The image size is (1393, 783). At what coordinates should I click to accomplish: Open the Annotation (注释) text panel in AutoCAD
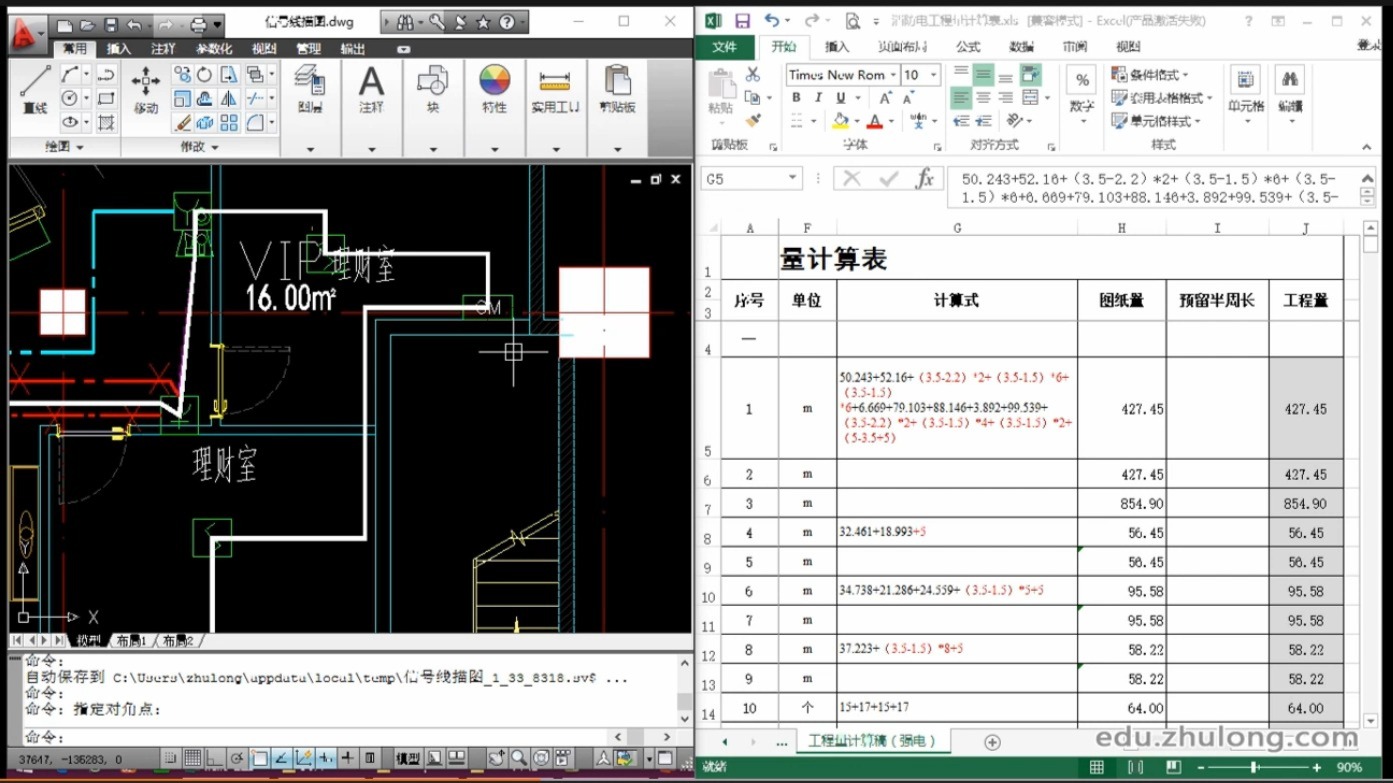371,90
